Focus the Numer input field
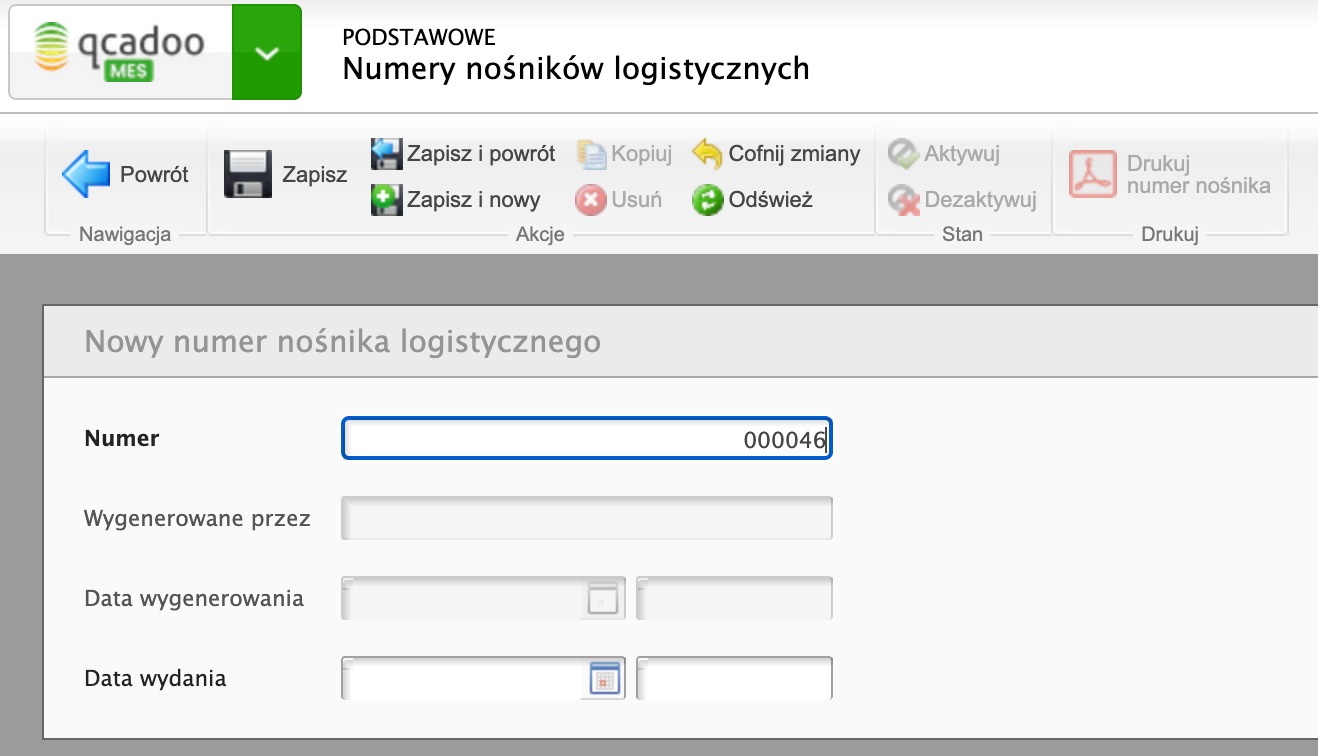This screenshot has height=756, width=1318. (587, 439)
